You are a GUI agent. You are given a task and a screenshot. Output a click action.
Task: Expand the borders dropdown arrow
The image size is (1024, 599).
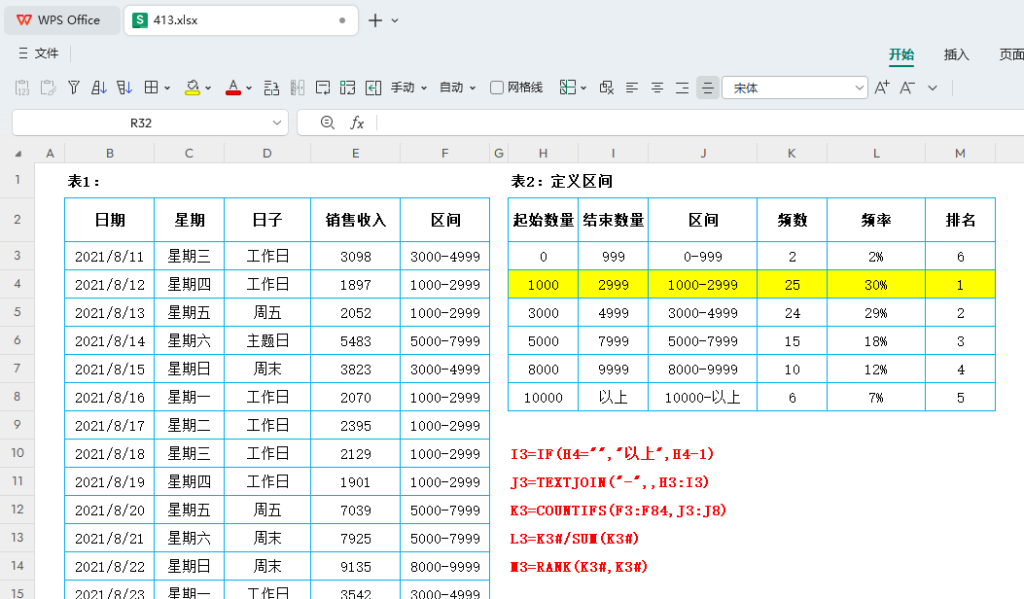pos(168,88)
